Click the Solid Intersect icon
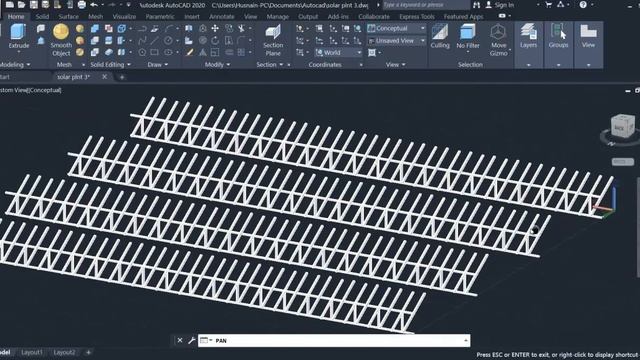This screenshot has width=640, height=360. (x=95, y=52)
